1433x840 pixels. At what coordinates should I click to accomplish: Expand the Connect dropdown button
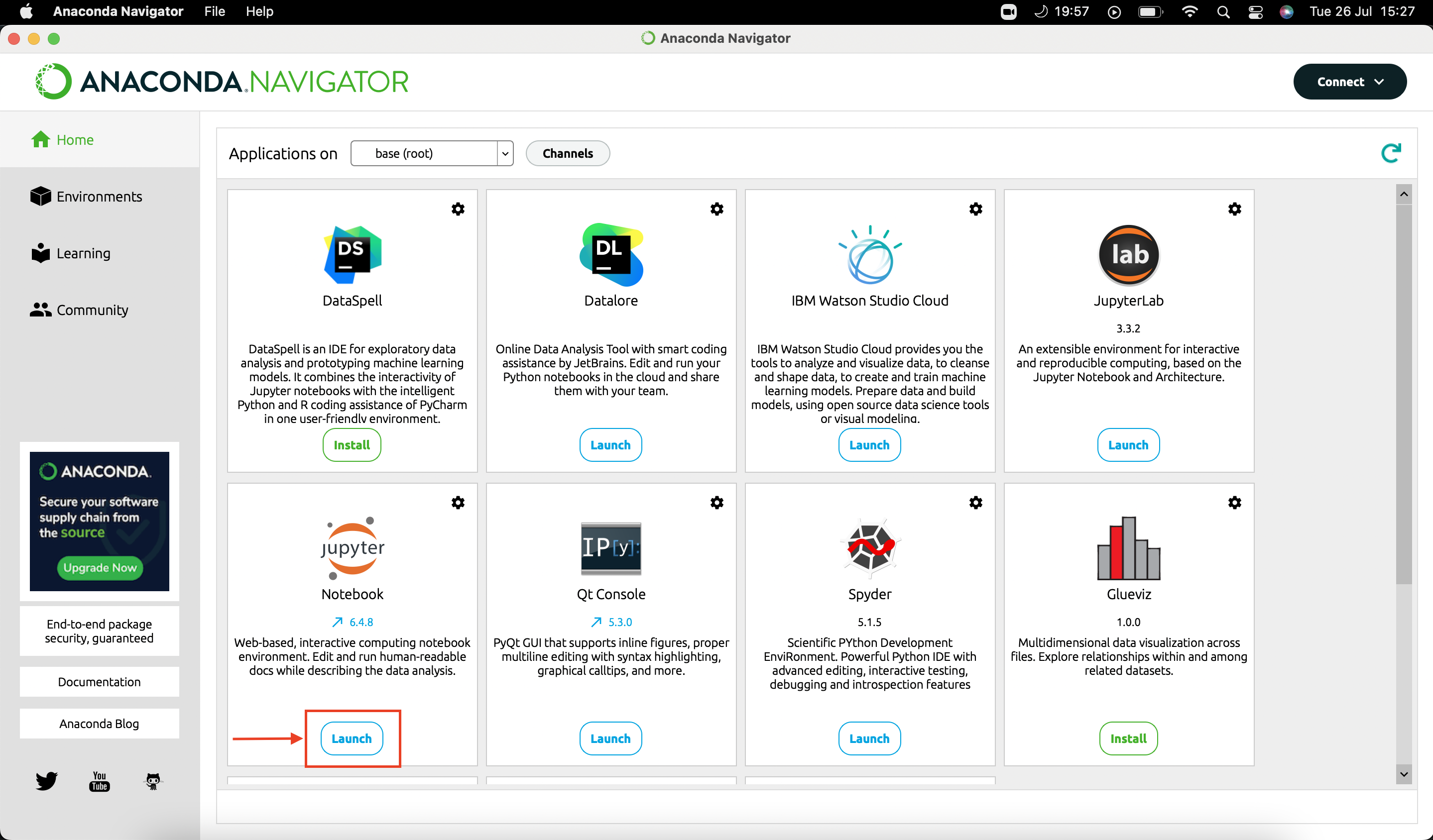coord(1350,82)
